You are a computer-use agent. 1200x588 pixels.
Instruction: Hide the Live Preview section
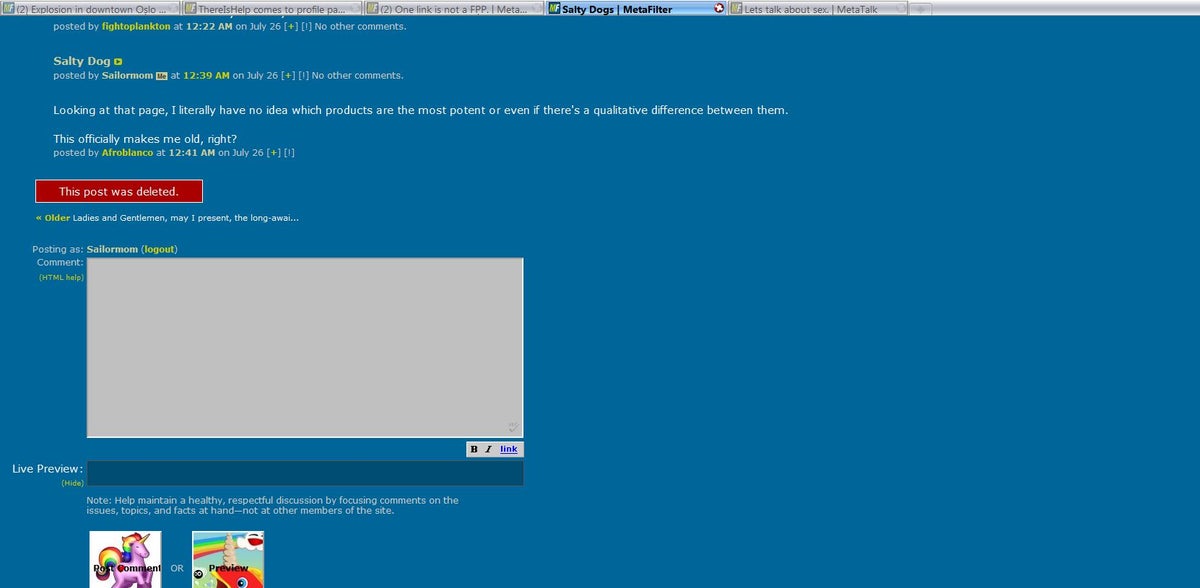[72, 483]
